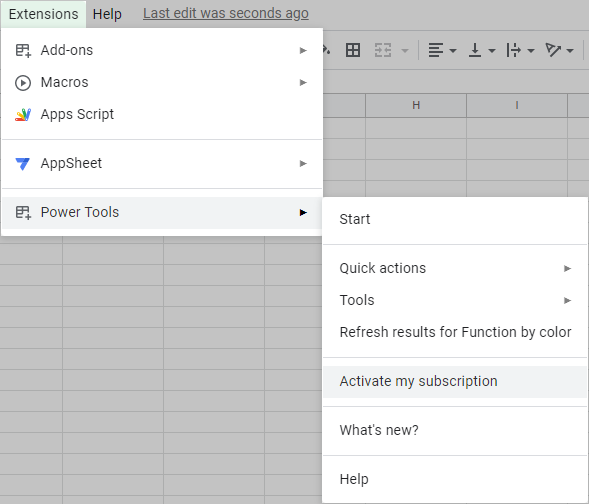Click the Add-ons table icon
Viewport: 589px width, 504px height.
tap(23, 50)
